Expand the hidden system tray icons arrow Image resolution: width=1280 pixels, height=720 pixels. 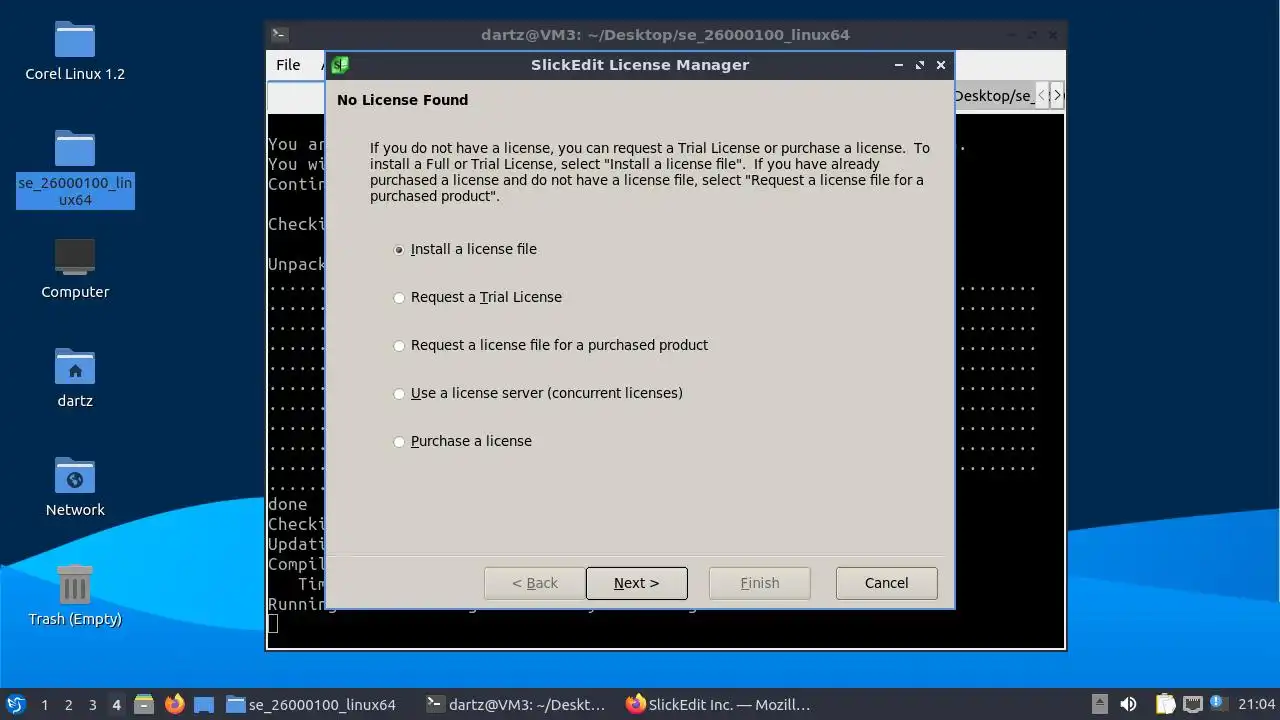pyautogui.click(x=1099, y=704)
